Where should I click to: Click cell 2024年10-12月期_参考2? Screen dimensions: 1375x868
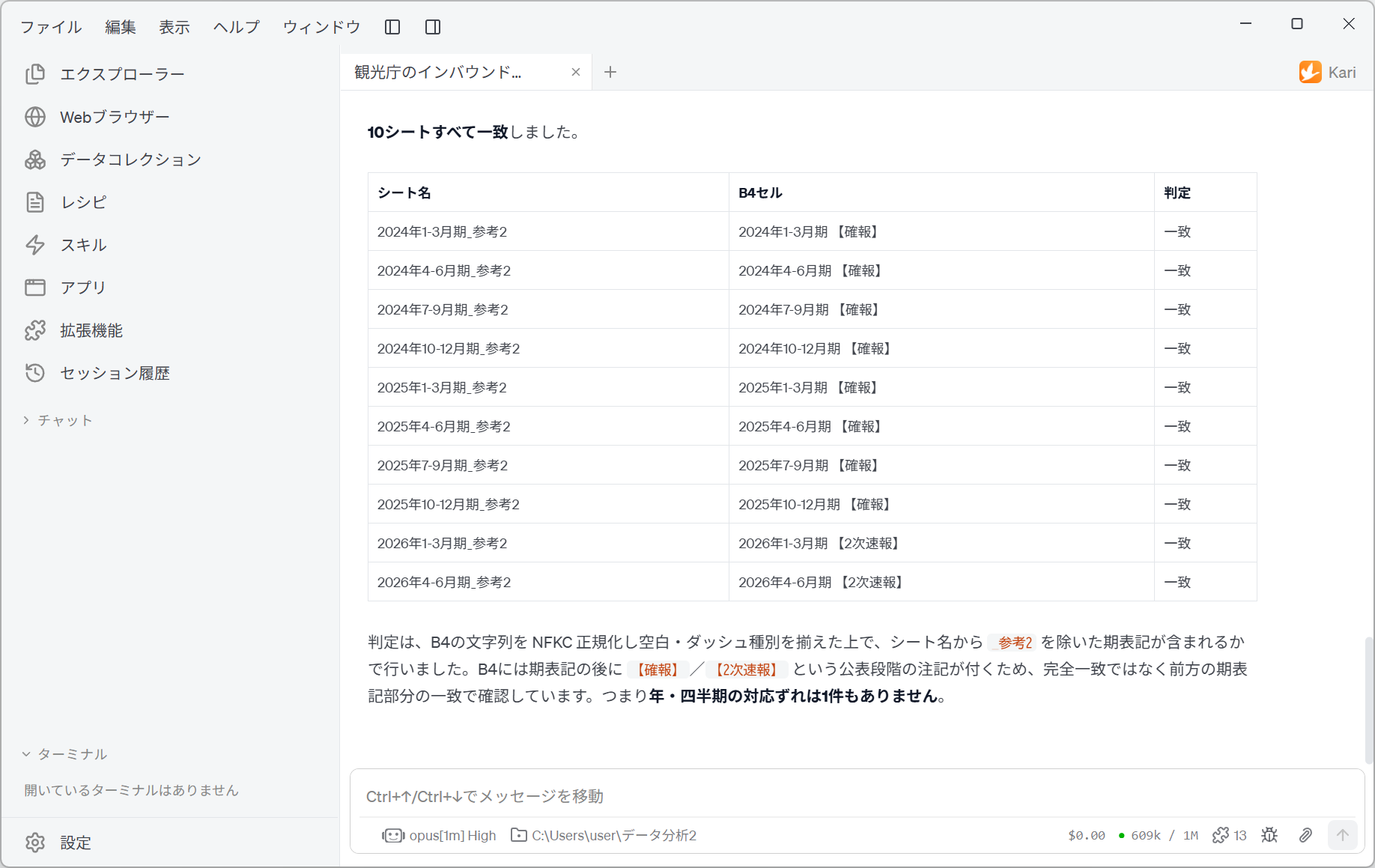pos(548,348)
